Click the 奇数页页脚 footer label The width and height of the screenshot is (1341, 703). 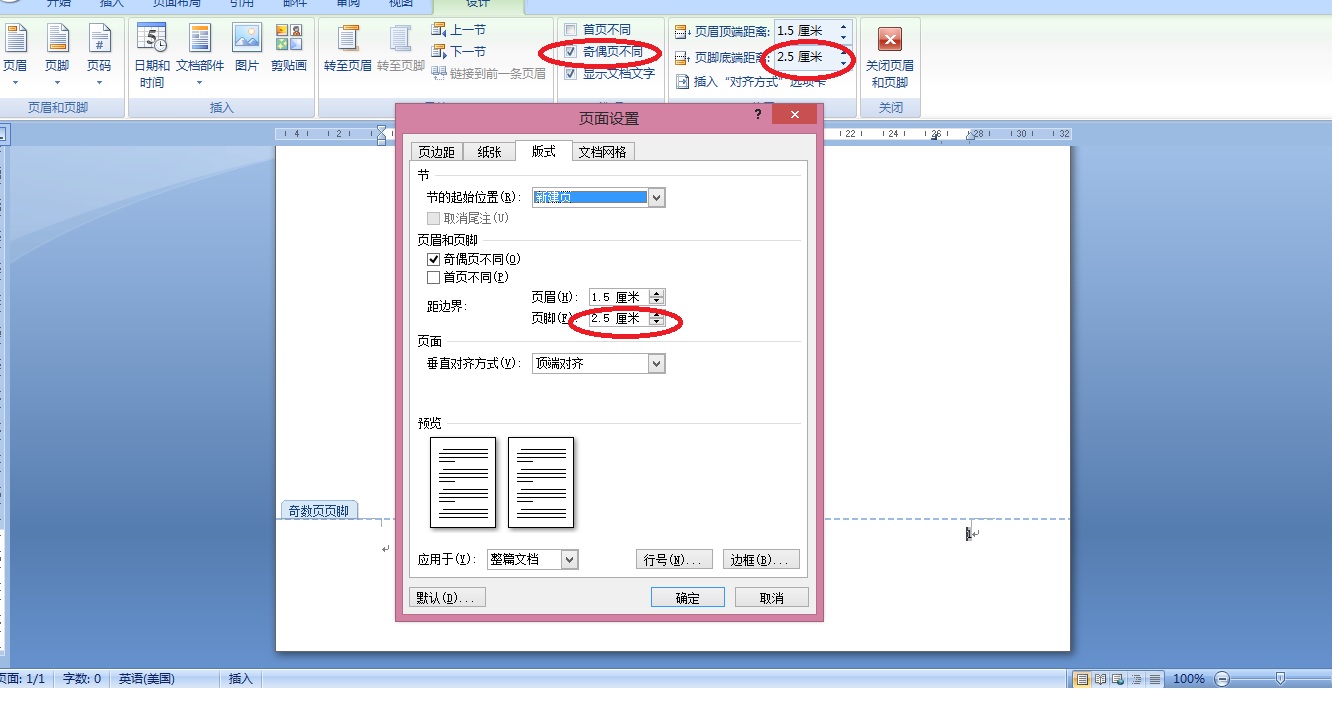pyautogui.click(x=318, y=510)
